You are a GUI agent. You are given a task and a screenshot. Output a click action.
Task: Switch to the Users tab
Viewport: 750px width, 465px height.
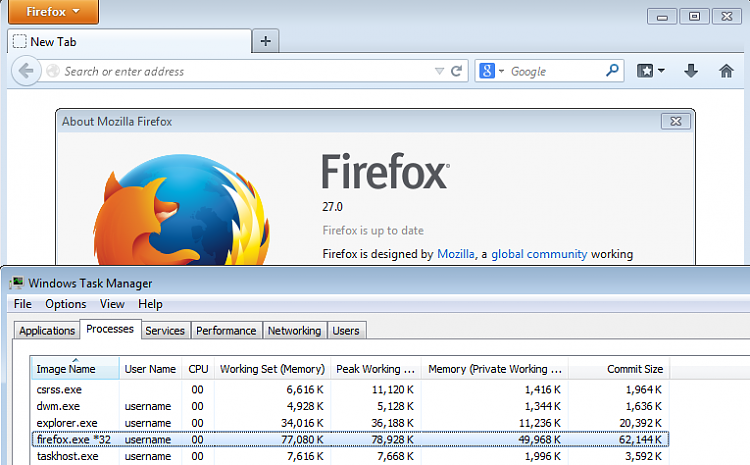coord(346,331)
